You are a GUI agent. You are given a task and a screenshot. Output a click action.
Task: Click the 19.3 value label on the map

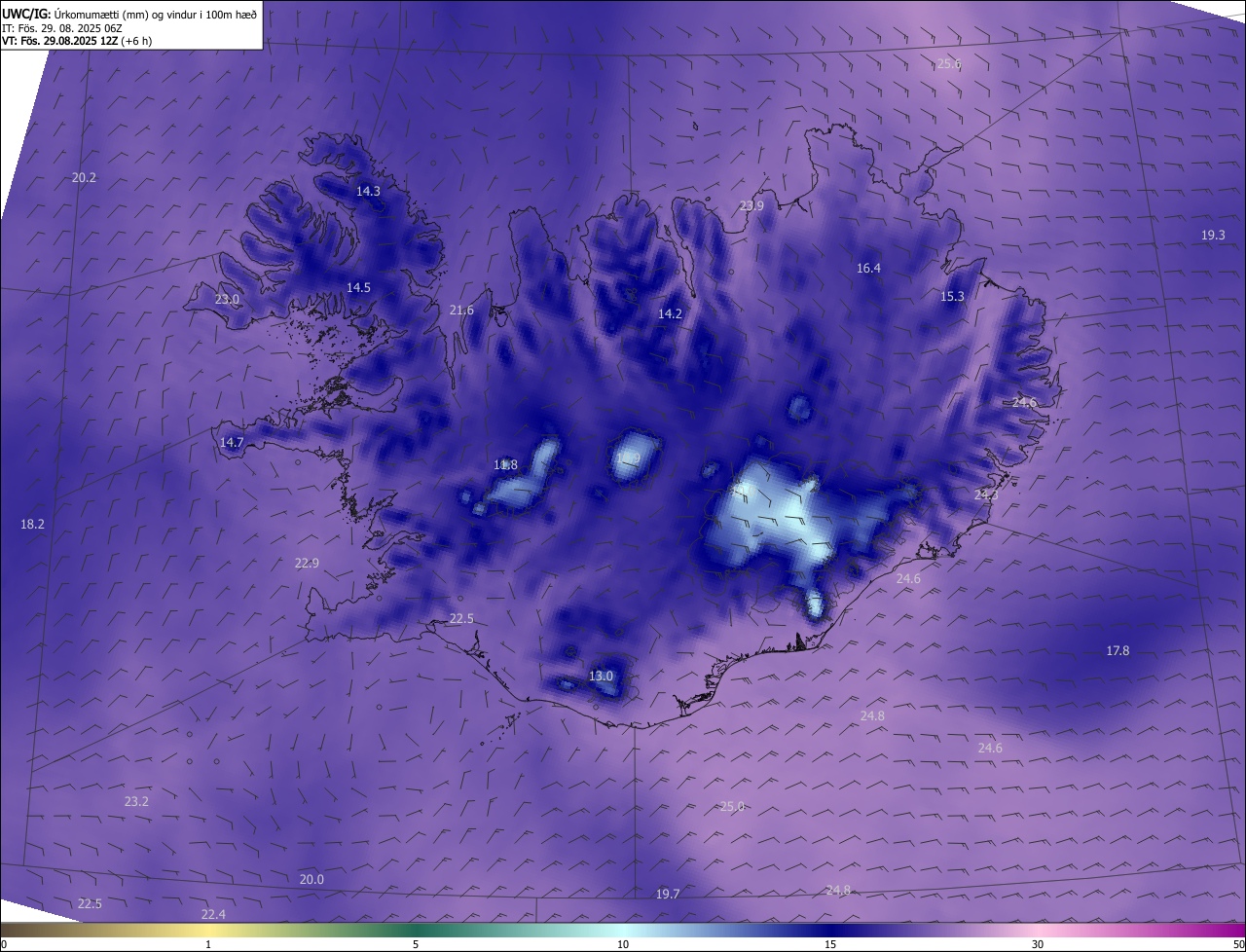coord(1213,236)
